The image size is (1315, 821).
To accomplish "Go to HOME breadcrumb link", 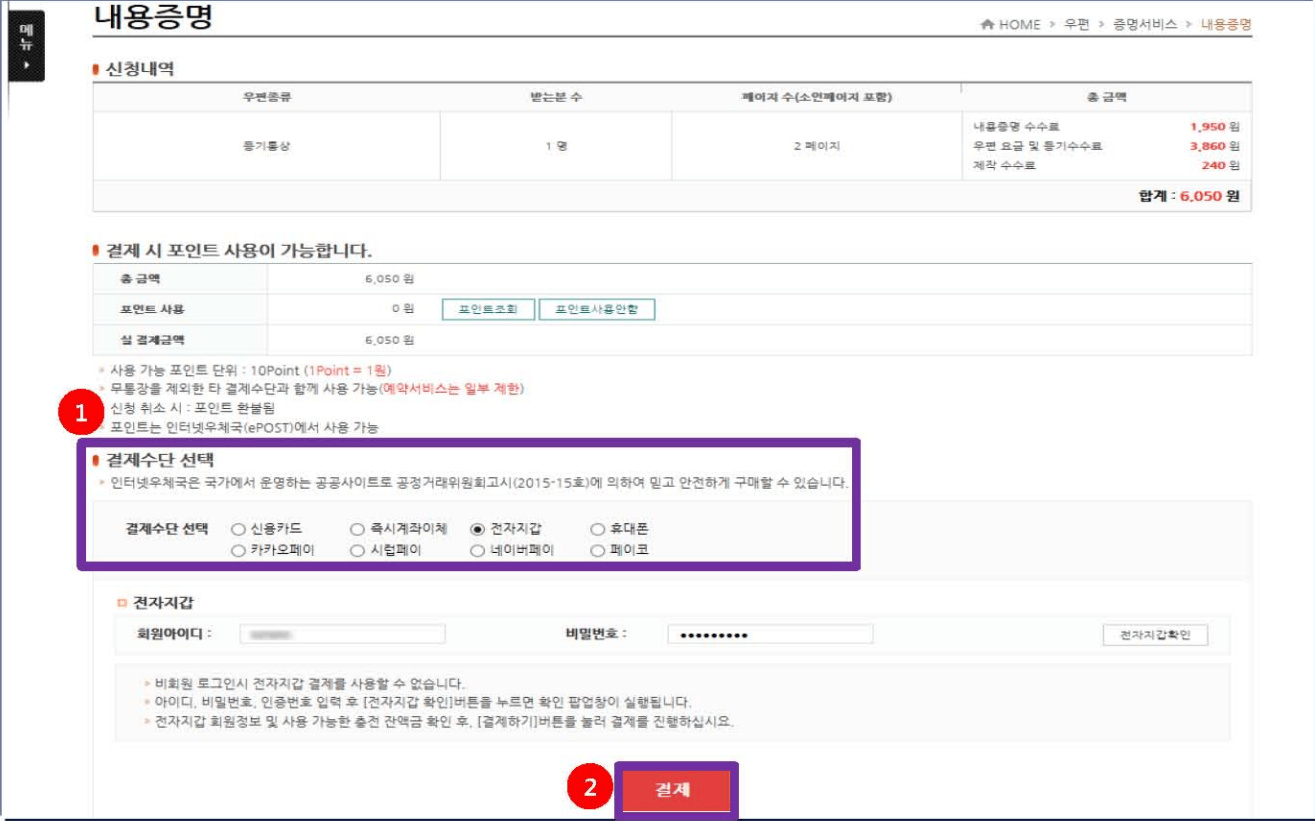I will [1019, 24].
